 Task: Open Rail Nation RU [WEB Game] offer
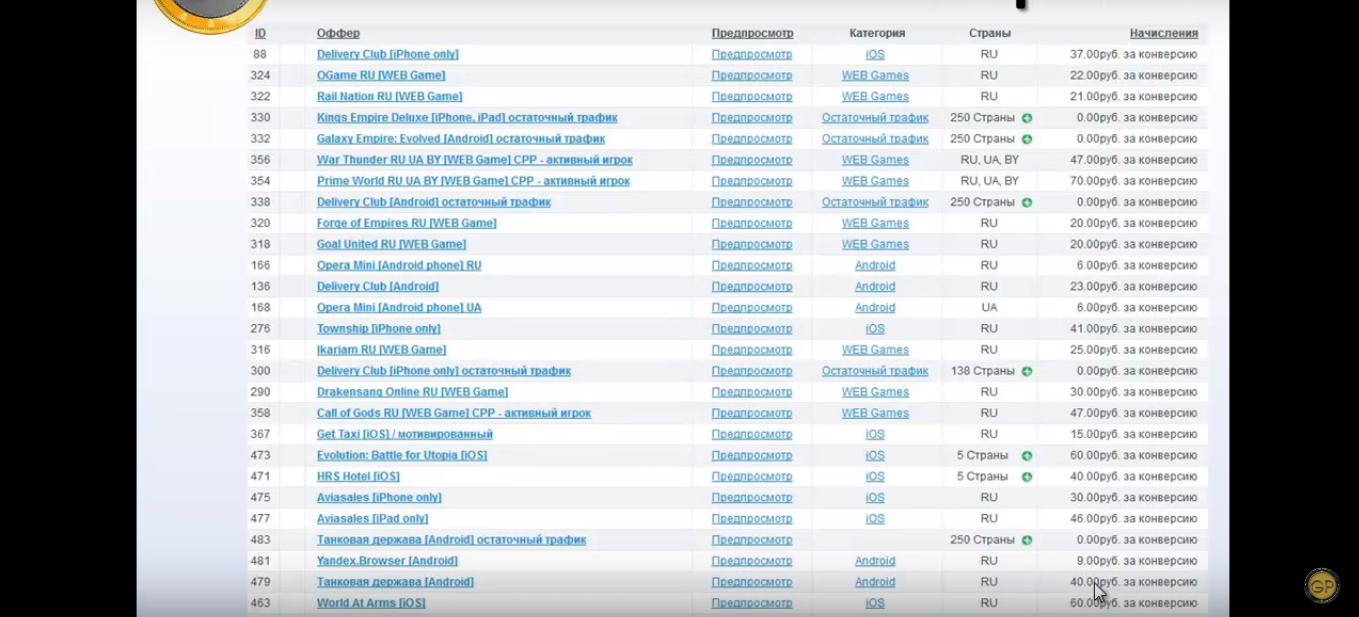389,97
